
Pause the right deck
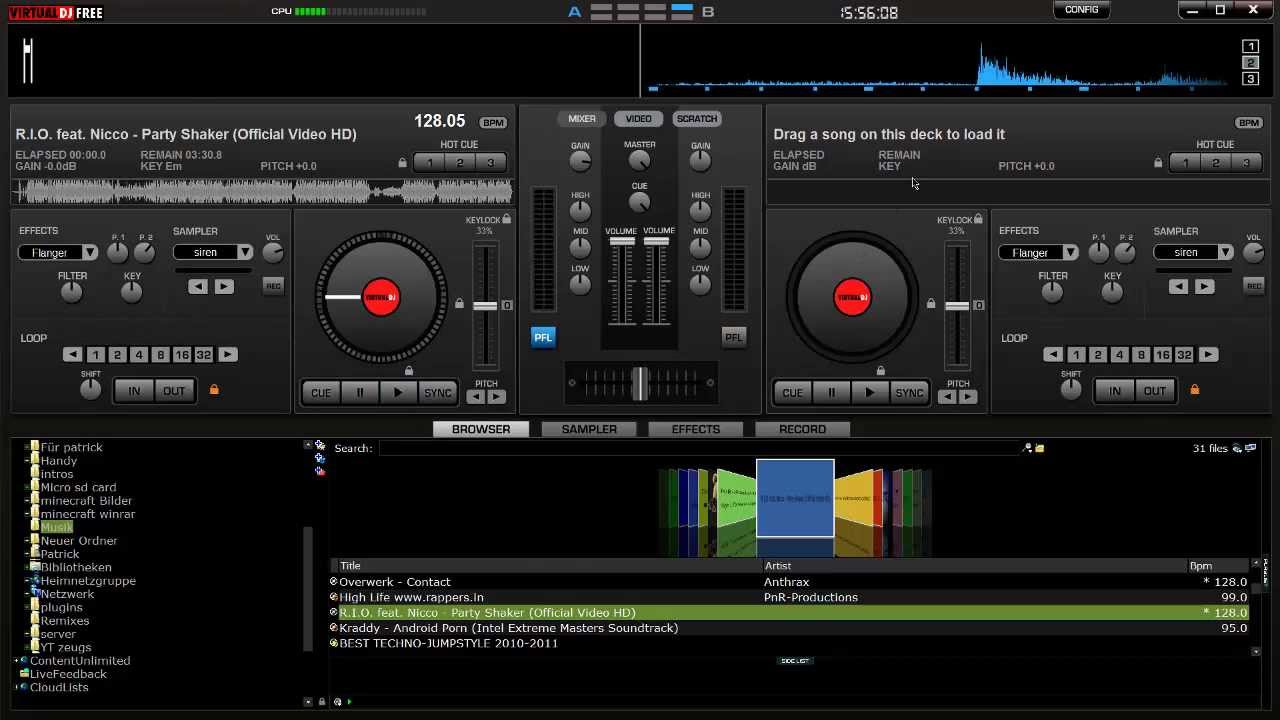click(x=831, y=393)
